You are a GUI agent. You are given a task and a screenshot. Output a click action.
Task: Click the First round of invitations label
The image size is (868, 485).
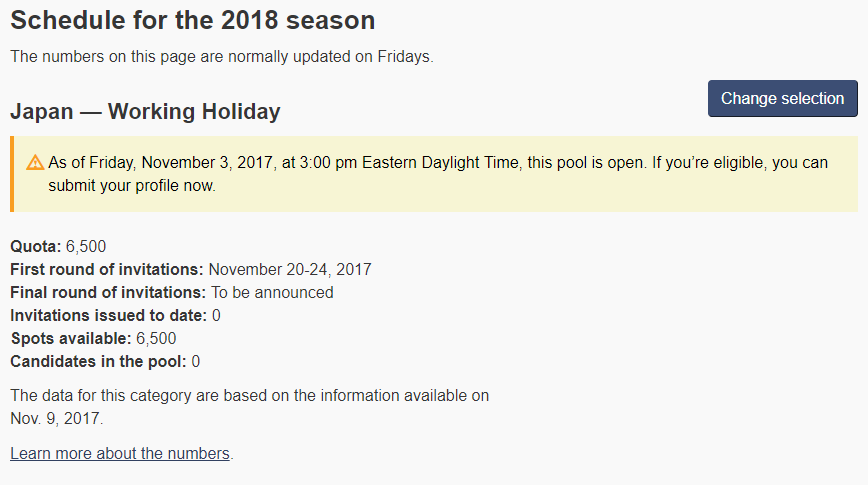[x=107, y=270]
